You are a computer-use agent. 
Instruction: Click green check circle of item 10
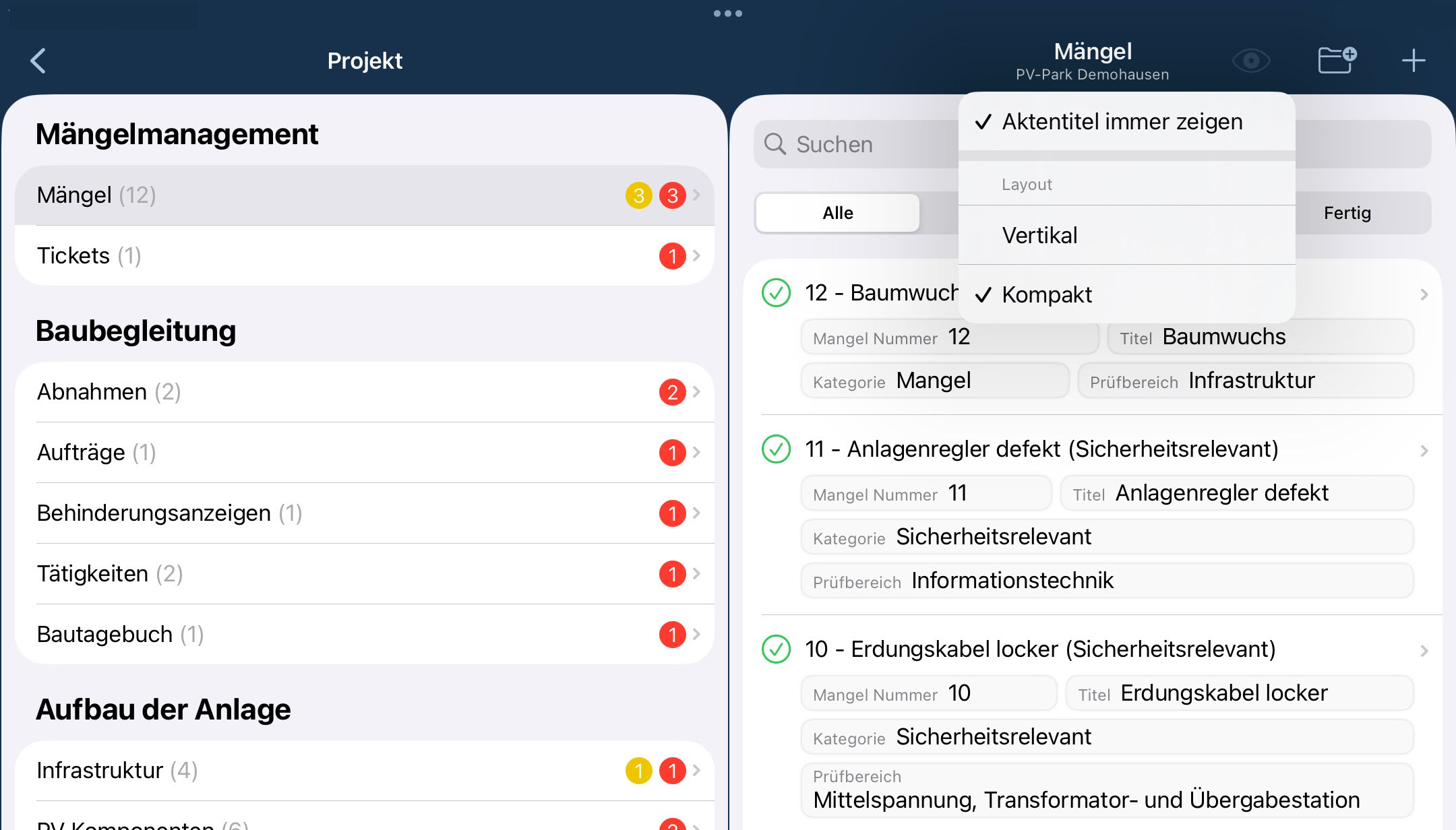point(776,649)
